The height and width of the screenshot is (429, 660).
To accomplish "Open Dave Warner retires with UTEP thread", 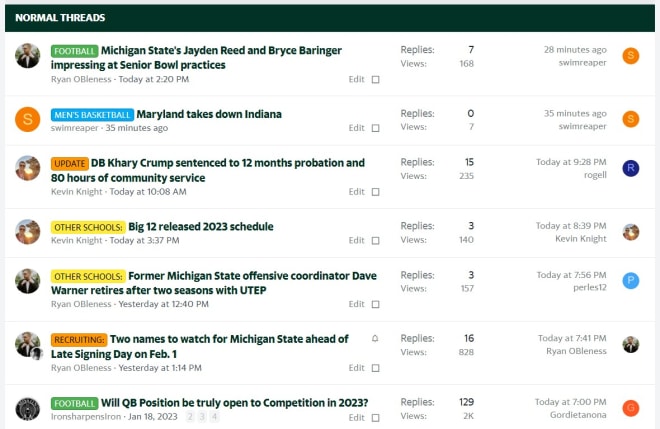I will click(x=214, y=283).
